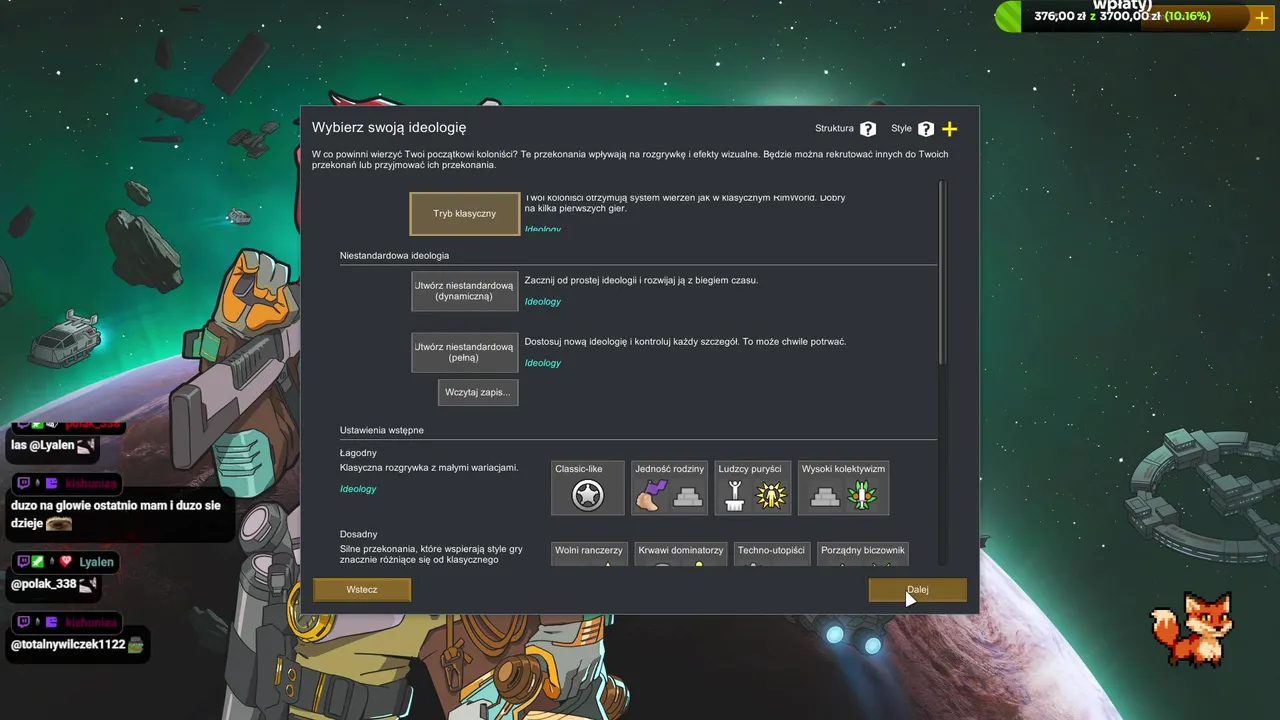The image size is (1280, 720).
Task: Pick the Krwawi dominatorzy preset
Action: click(x=681, y=554)
